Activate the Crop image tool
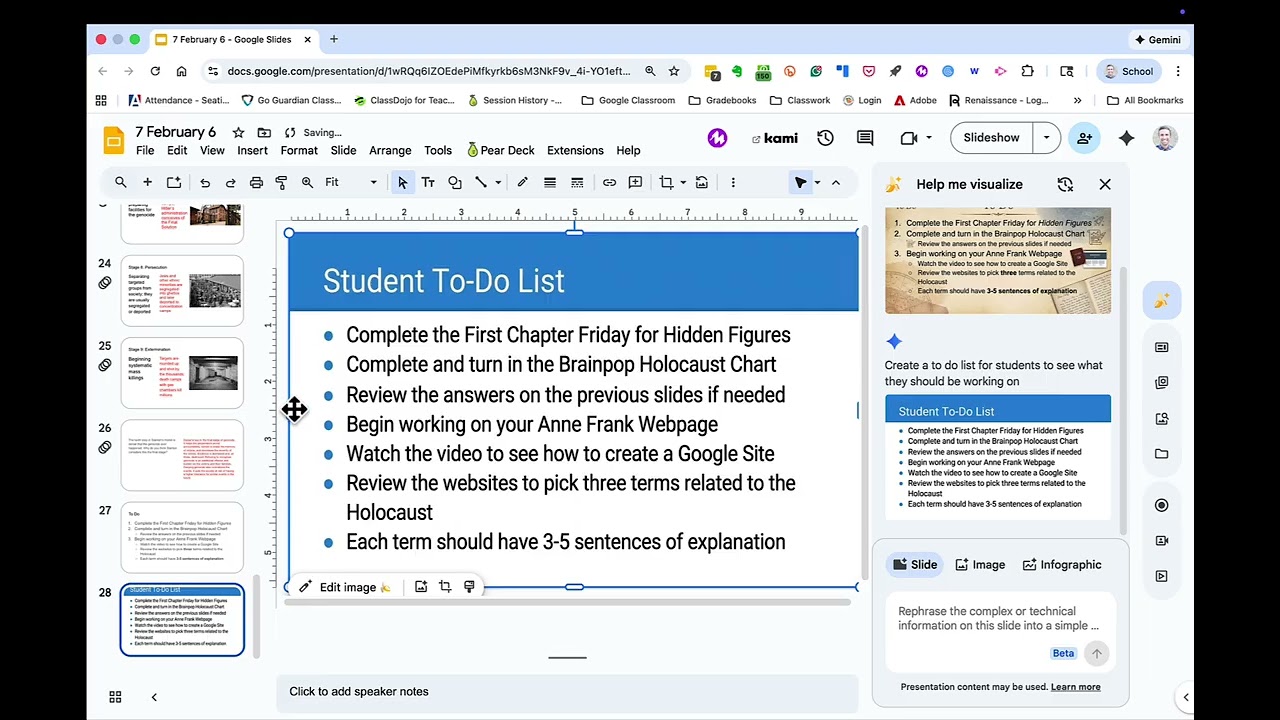This screenshot has width=1280, height=720. tap(666, 182)
